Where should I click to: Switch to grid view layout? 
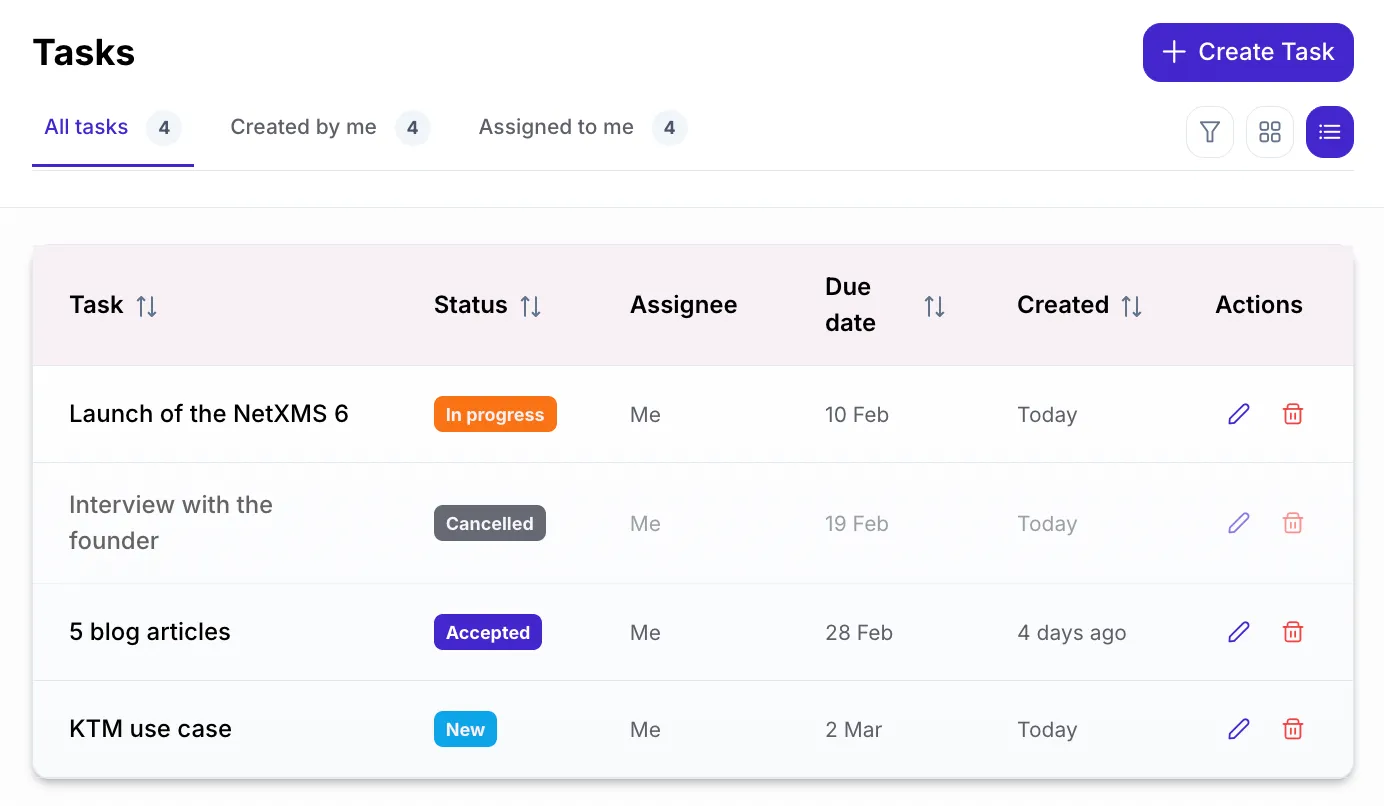[x=1270, y=131]
